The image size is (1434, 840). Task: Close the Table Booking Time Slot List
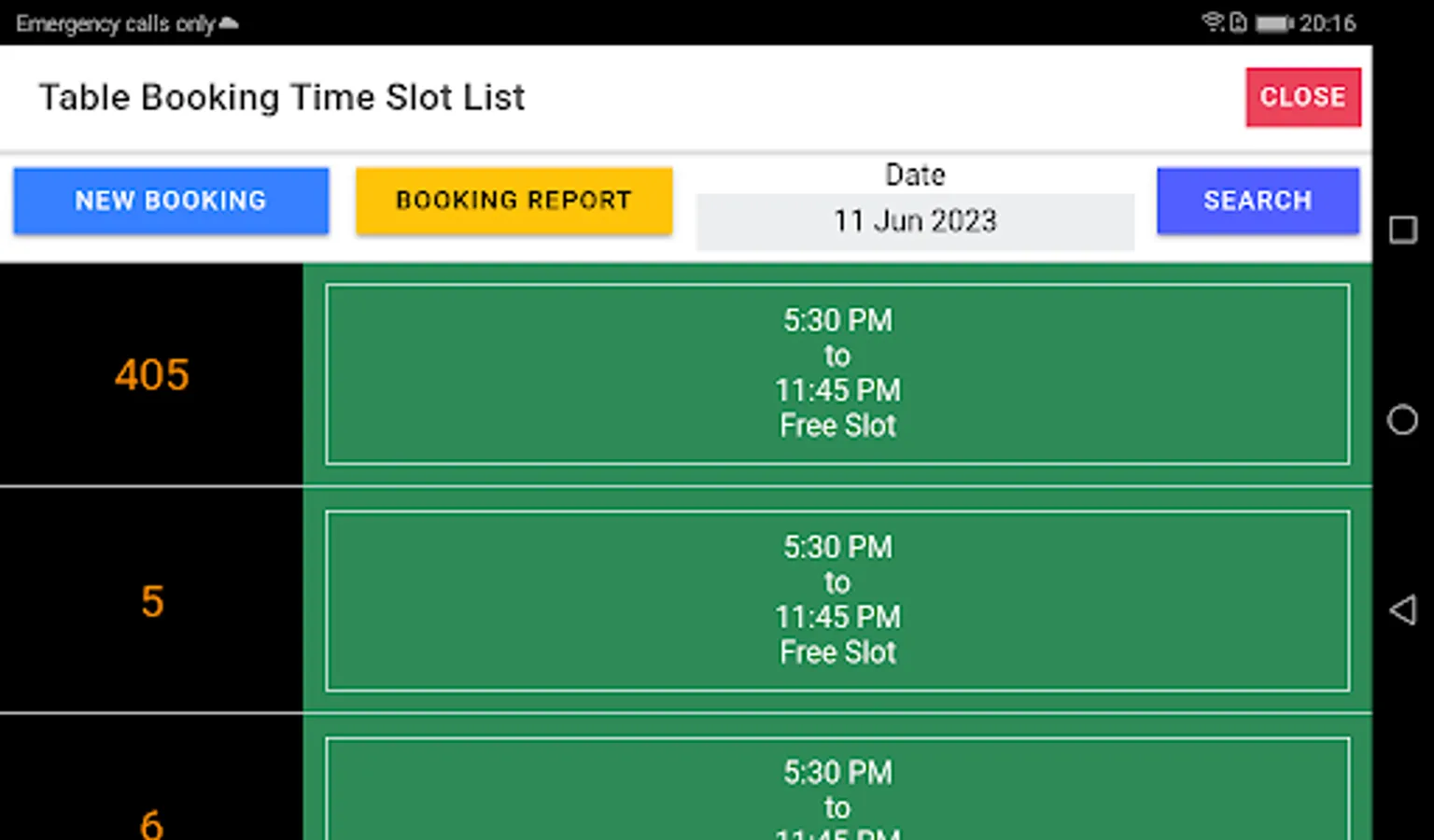[x=1302, y=97]
